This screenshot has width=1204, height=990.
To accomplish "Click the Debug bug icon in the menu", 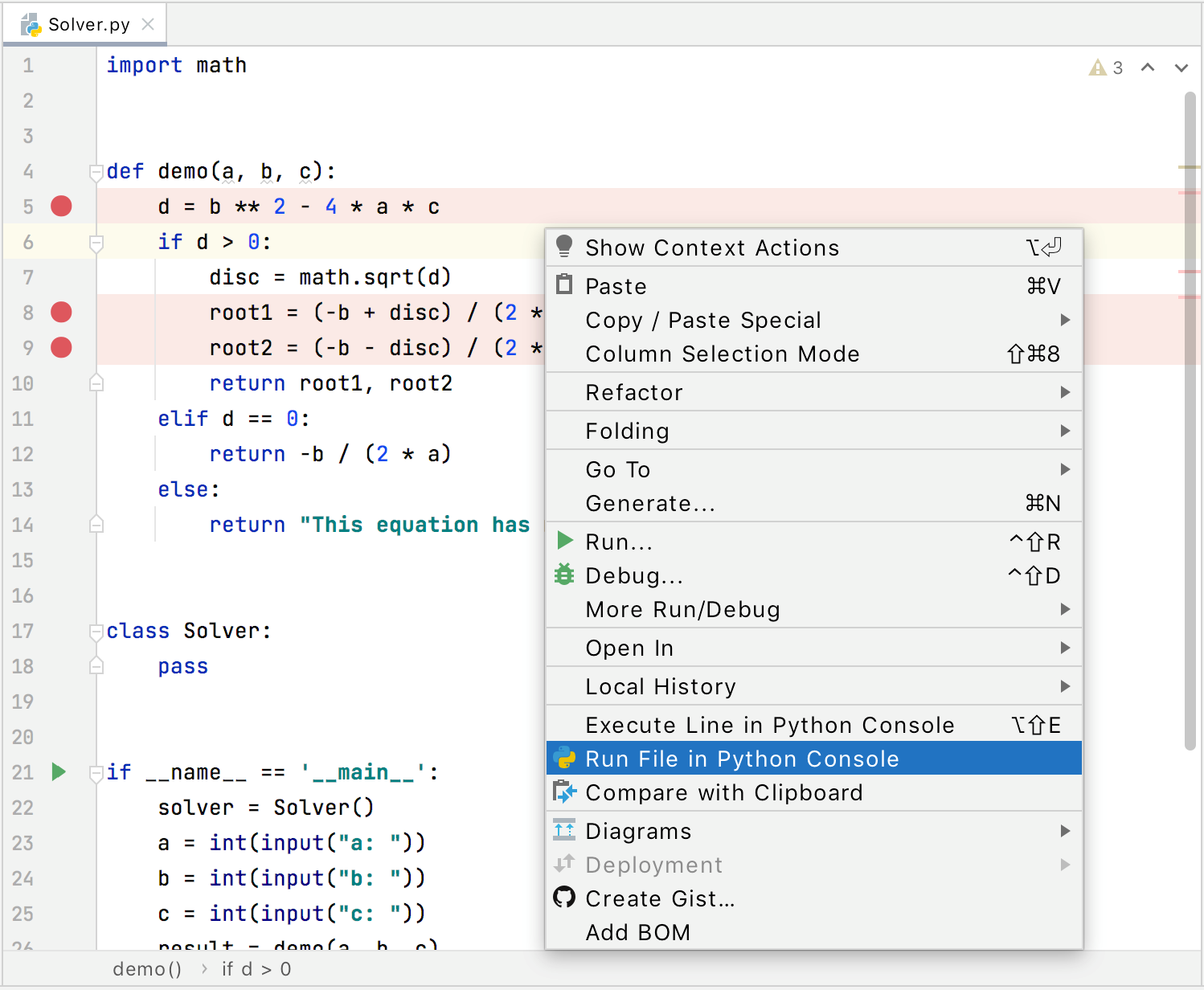I will 564,575.
